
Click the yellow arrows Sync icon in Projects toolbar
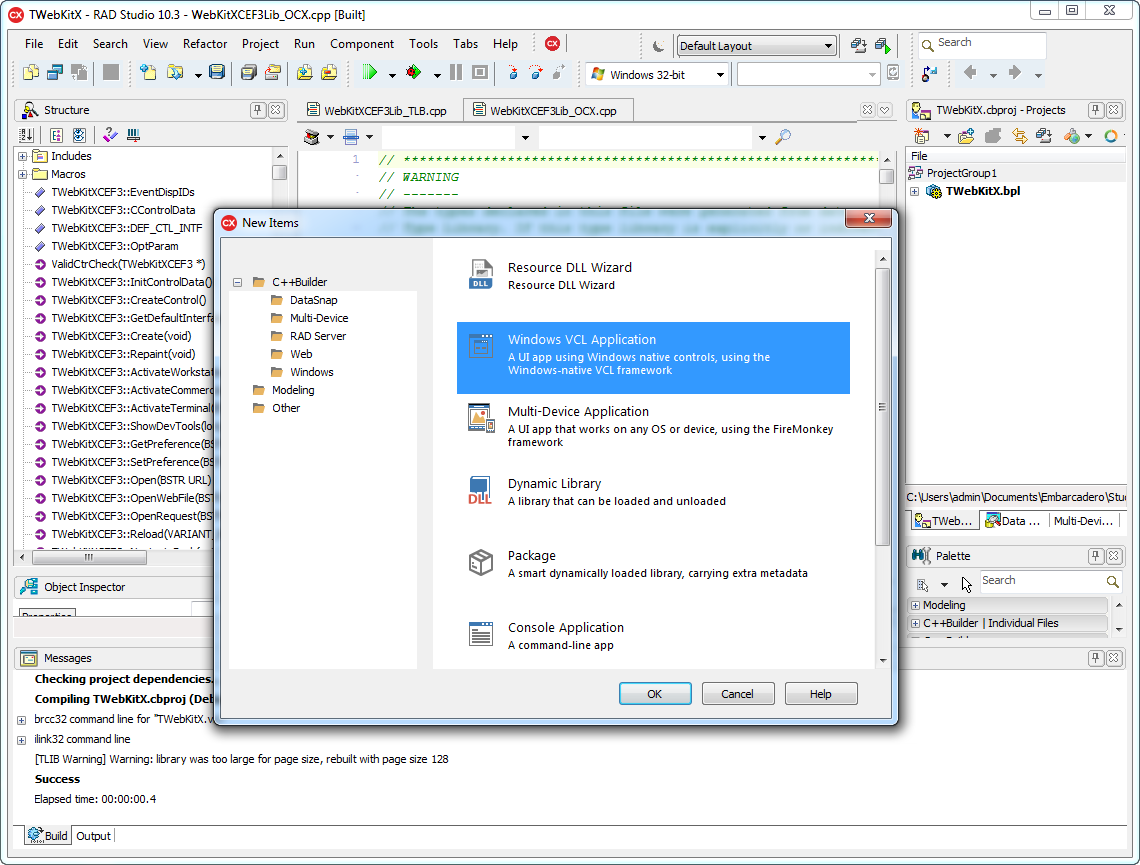pyautogui.click(x=1019, y=136)
